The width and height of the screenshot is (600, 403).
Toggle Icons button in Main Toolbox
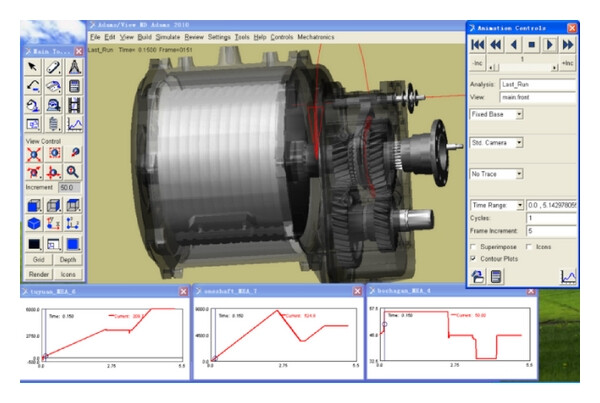(x=68, y=274)
